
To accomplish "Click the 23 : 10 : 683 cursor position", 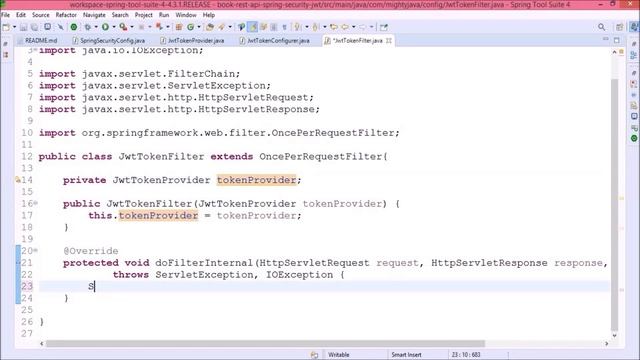I will pos(466,355).
